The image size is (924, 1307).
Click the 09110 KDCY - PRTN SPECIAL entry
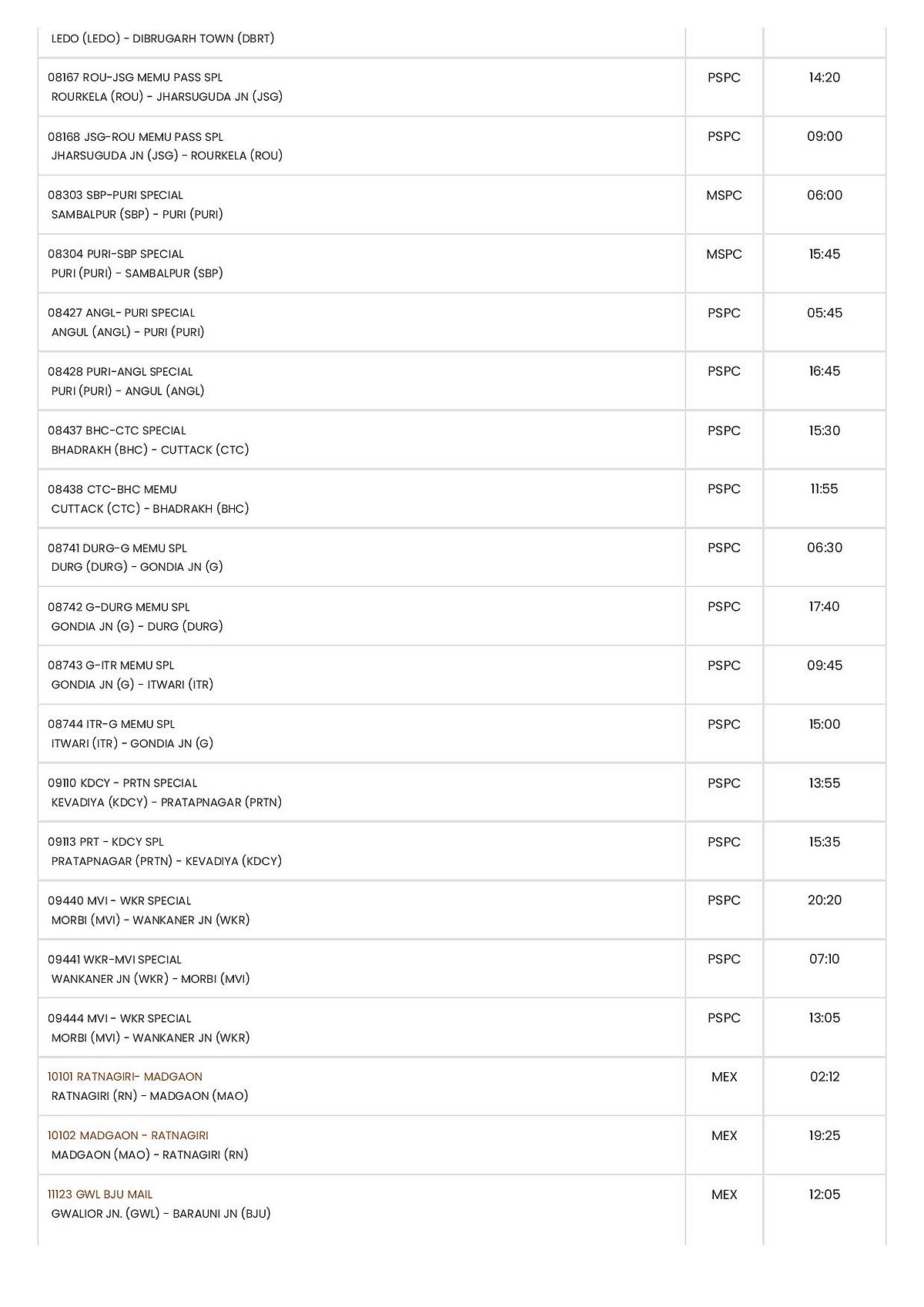pos(122,783)
